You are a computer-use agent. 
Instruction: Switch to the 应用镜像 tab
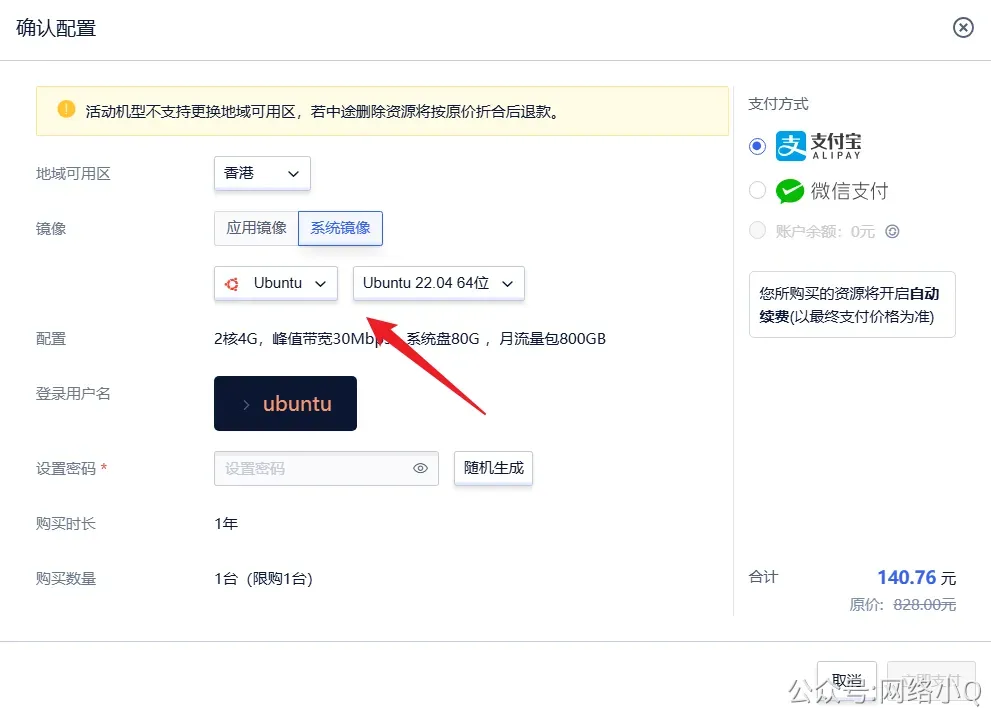pyautogui.click(x=255, y=227)
